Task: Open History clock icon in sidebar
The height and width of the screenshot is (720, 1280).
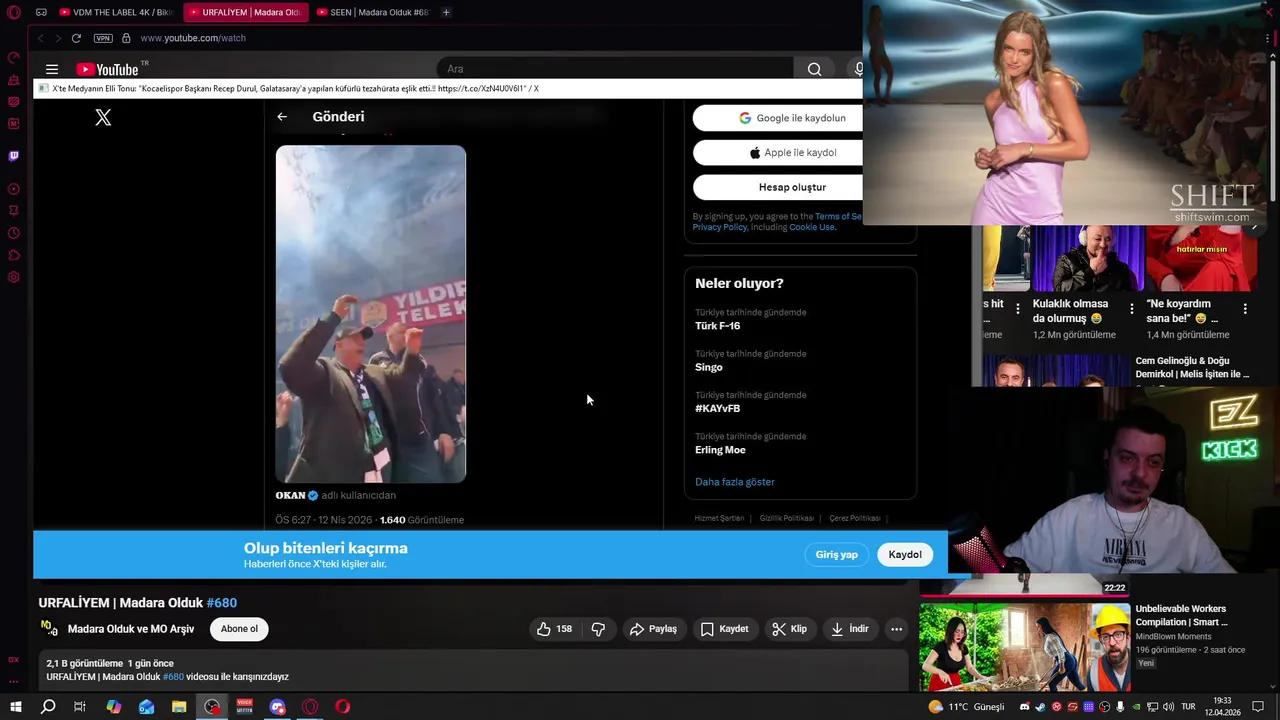Action: pyautogui.click(x=14, y=233)
